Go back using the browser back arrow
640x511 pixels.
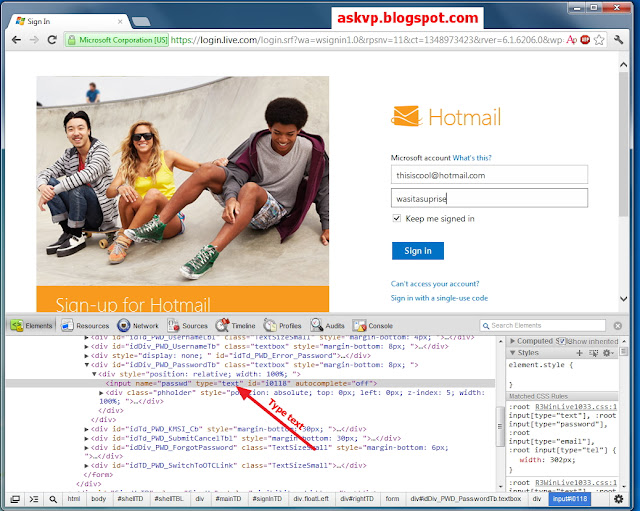tap(16, 40)
